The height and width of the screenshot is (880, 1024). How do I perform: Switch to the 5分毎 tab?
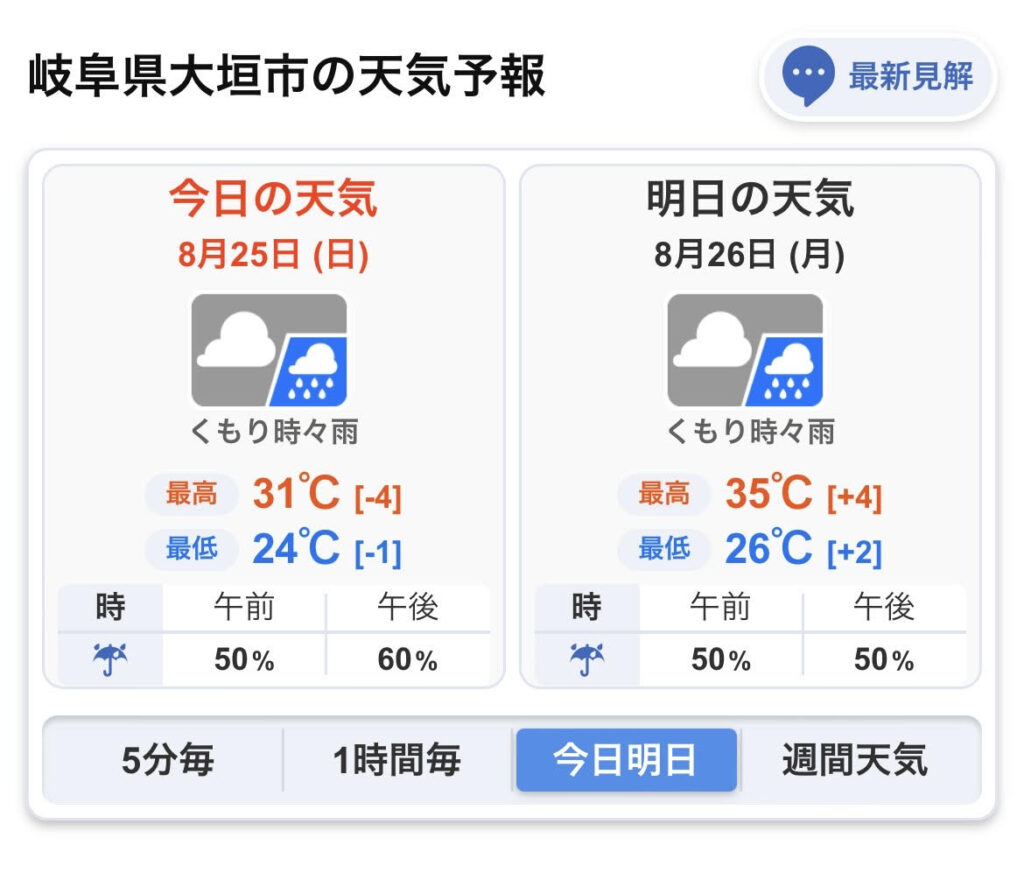(167, 760)
